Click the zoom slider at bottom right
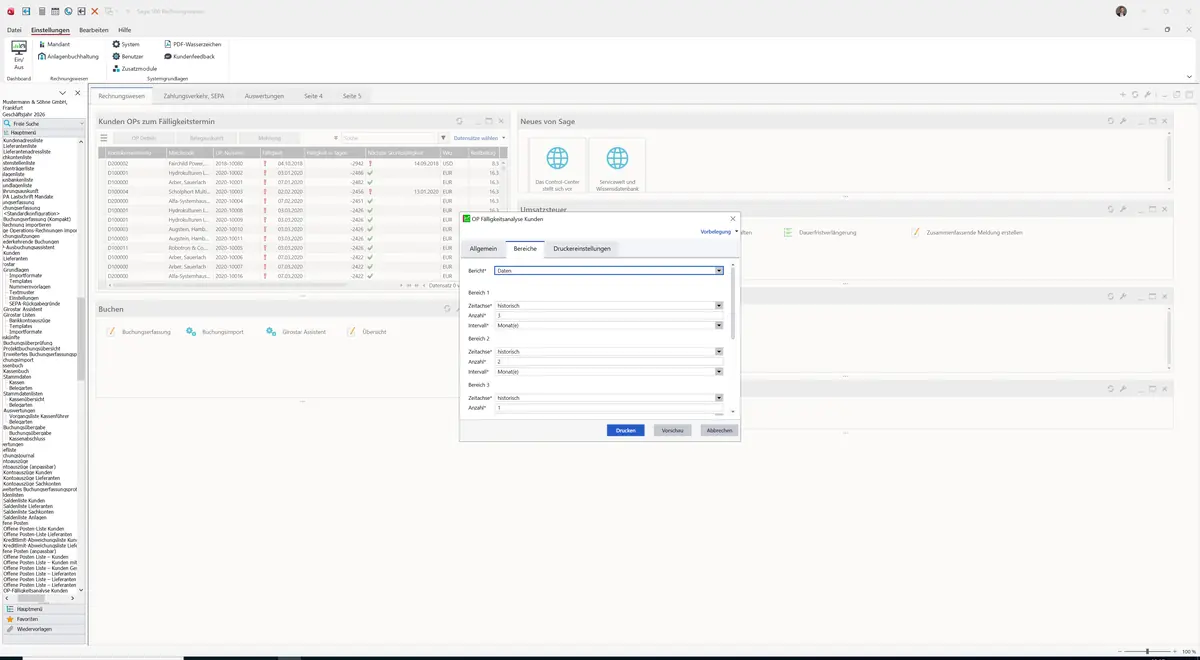This screenshot has width=1200, height=660. tap(1147, 651)
